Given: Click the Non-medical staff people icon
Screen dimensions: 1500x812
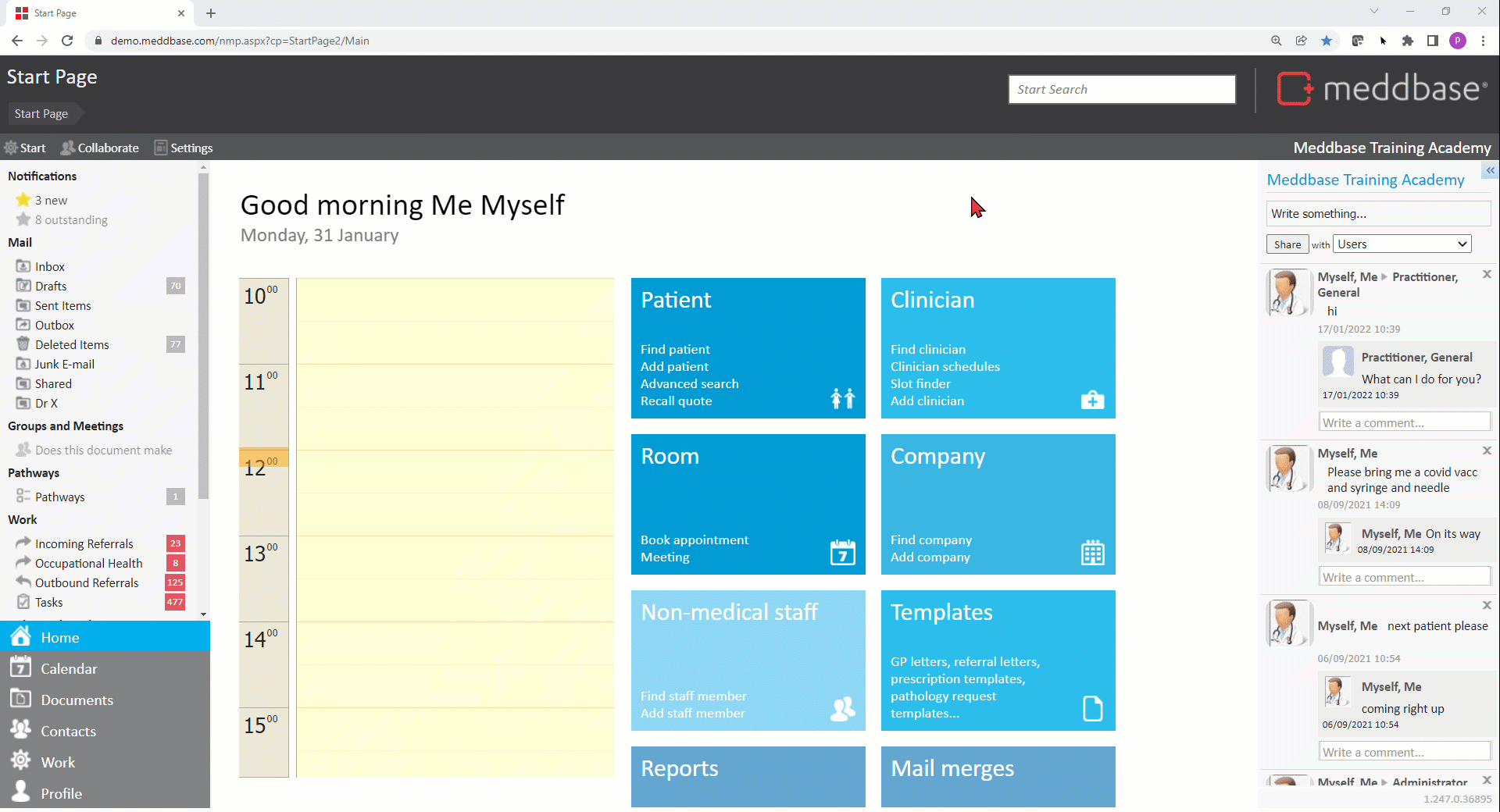Looking at the screenshot, I should (x=842, y=709).
